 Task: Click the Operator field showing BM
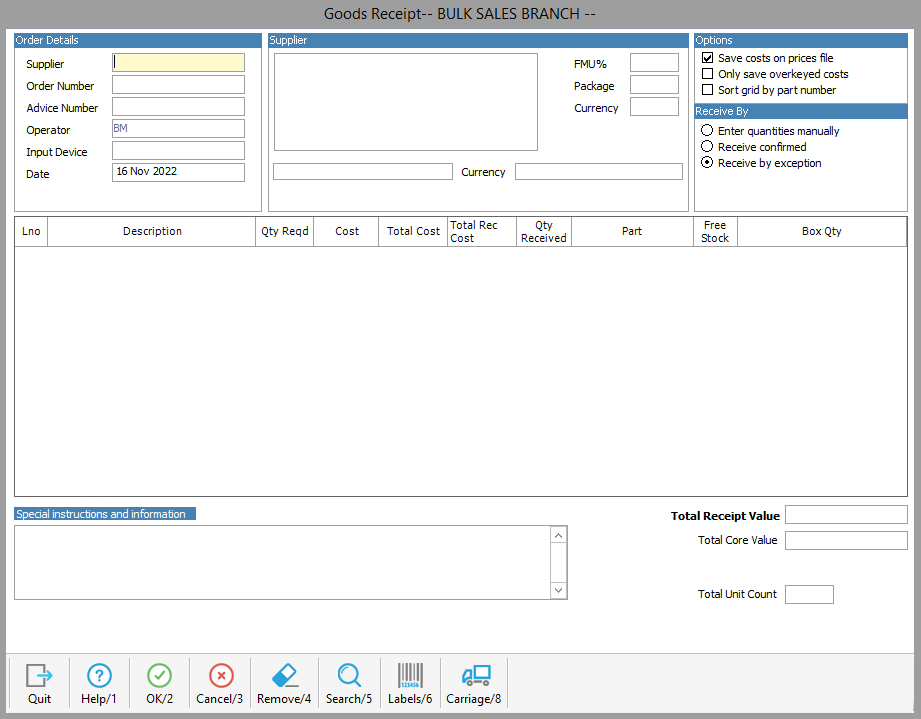[179, 129]
